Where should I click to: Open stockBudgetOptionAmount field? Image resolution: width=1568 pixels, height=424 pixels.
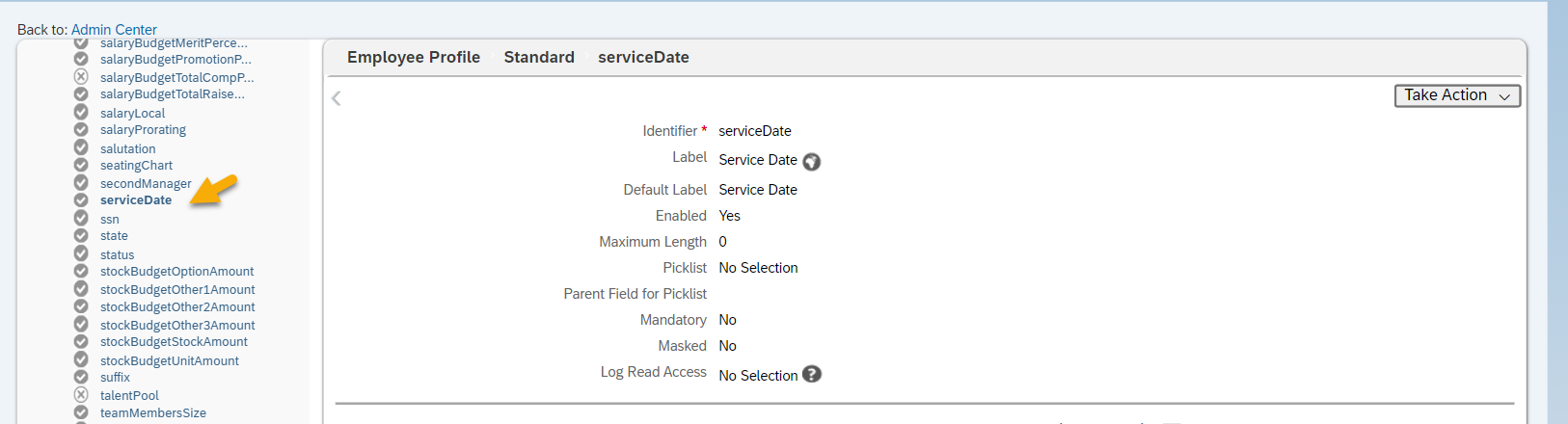coord(177,272)
